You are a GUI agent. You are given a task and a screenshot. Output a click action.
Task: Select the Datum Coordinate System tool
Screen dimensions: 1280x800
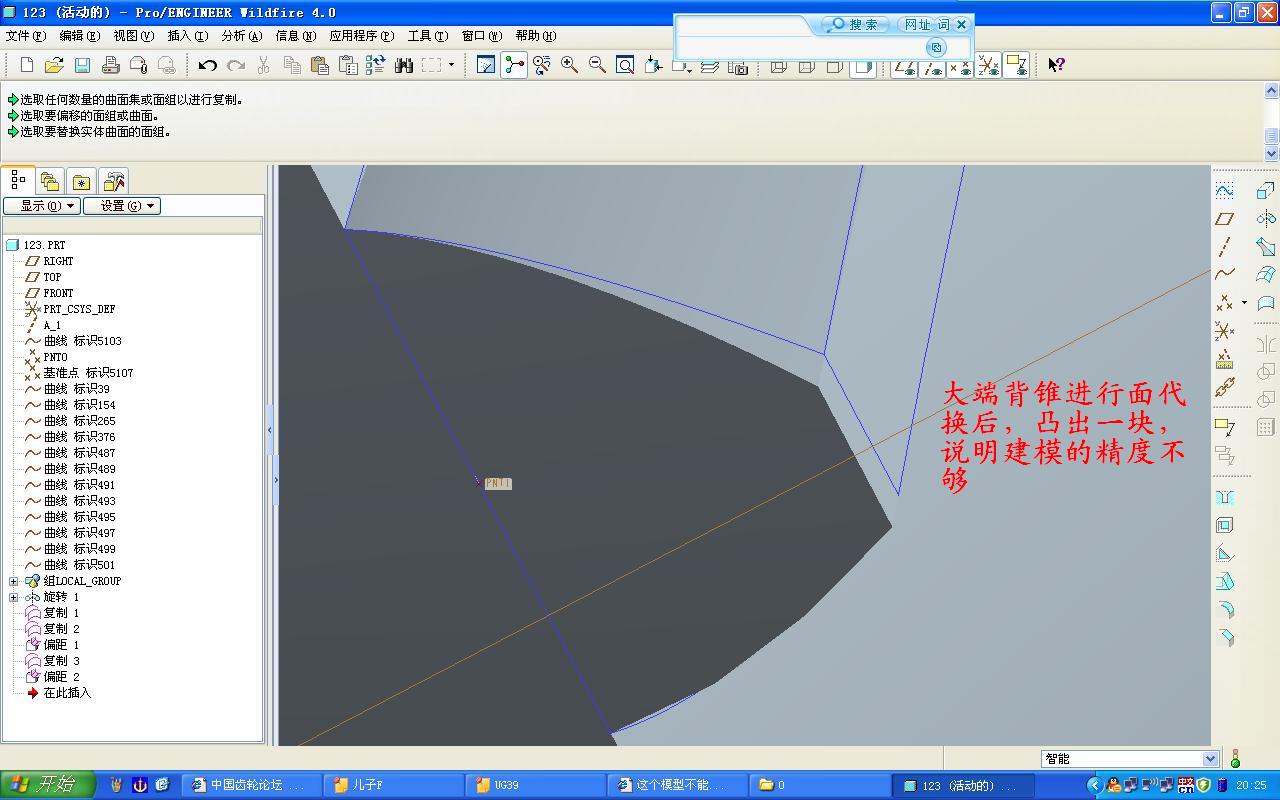[x=1224, y=330]
